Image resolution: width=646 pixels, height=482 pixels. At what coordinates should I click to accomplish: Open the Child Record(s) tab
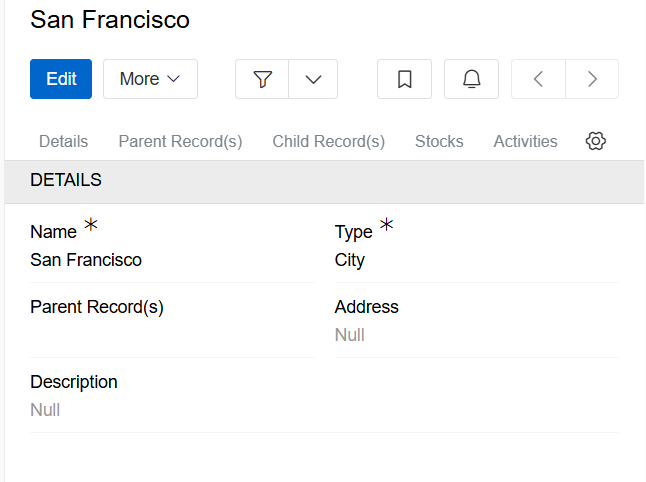(x=328, y=142)
